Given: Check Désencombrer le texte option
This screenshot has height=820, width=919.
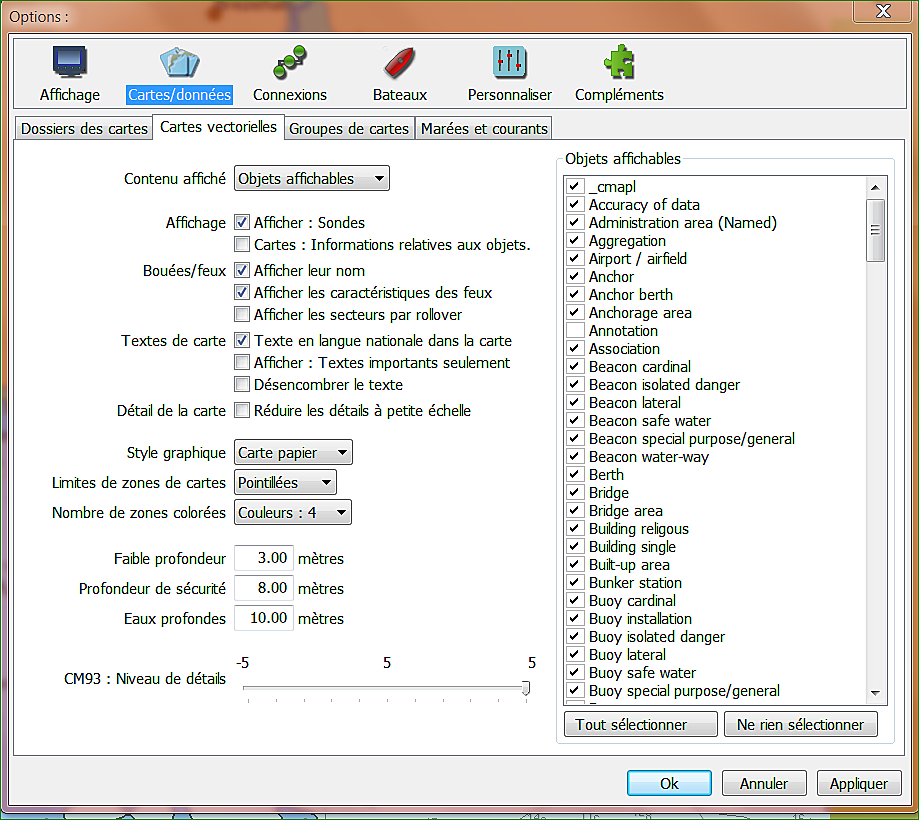Looking at the screenshot, I should (241, 385).
